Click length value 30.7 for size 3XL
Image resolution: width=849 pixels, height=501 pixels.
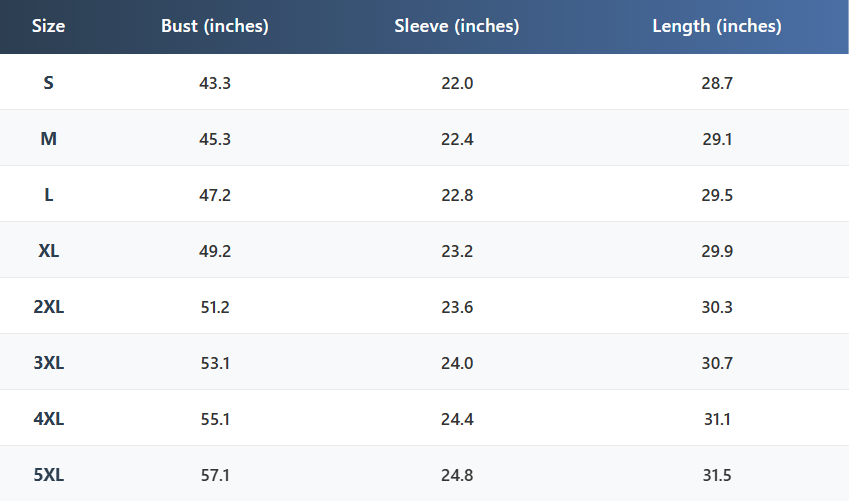coord(717,363)
